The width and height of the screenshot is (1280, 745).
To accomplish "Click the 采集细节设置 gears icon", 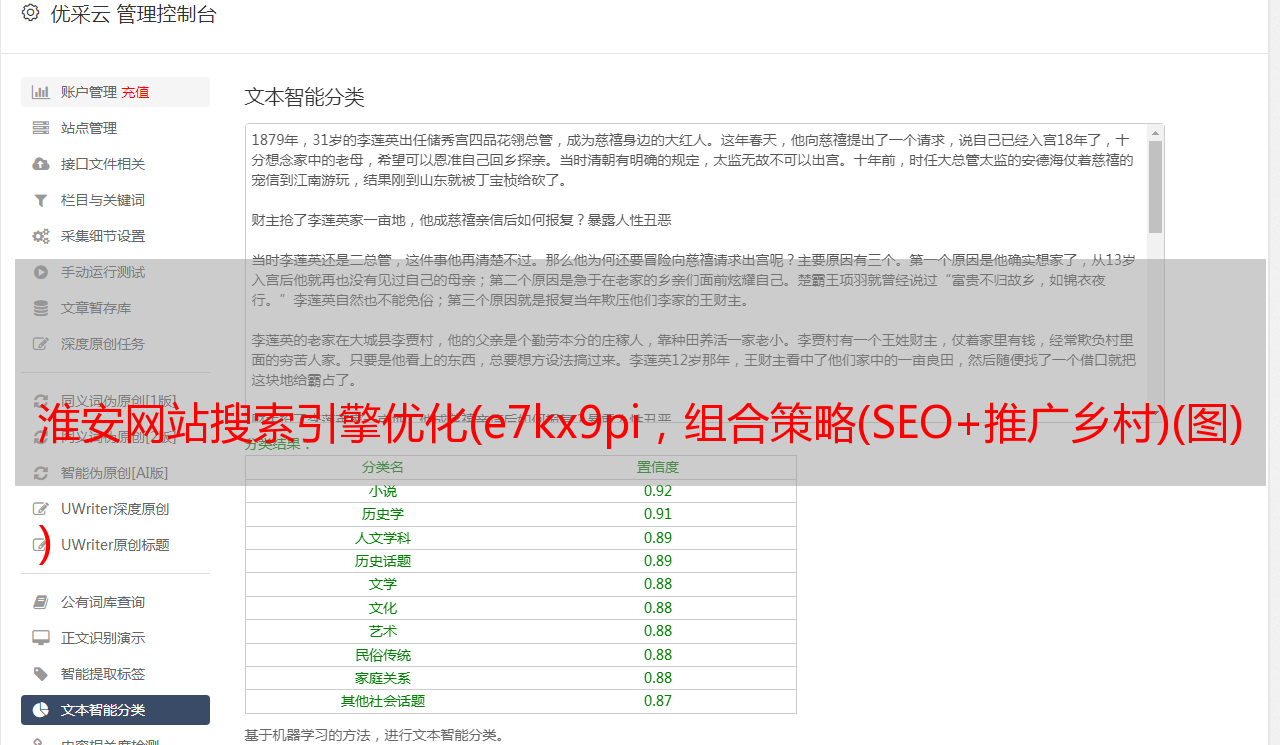I will pos(41,236).
